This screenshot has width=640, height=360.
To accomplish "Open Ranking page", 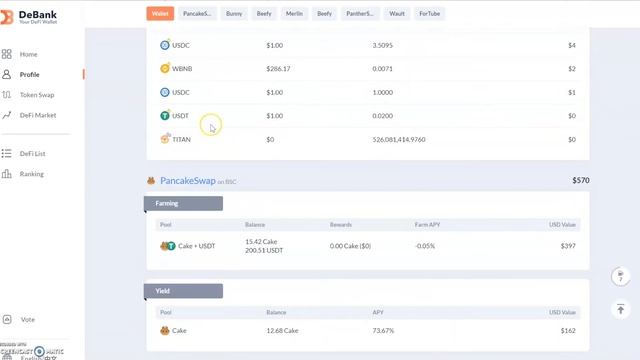I will point(32,174).
